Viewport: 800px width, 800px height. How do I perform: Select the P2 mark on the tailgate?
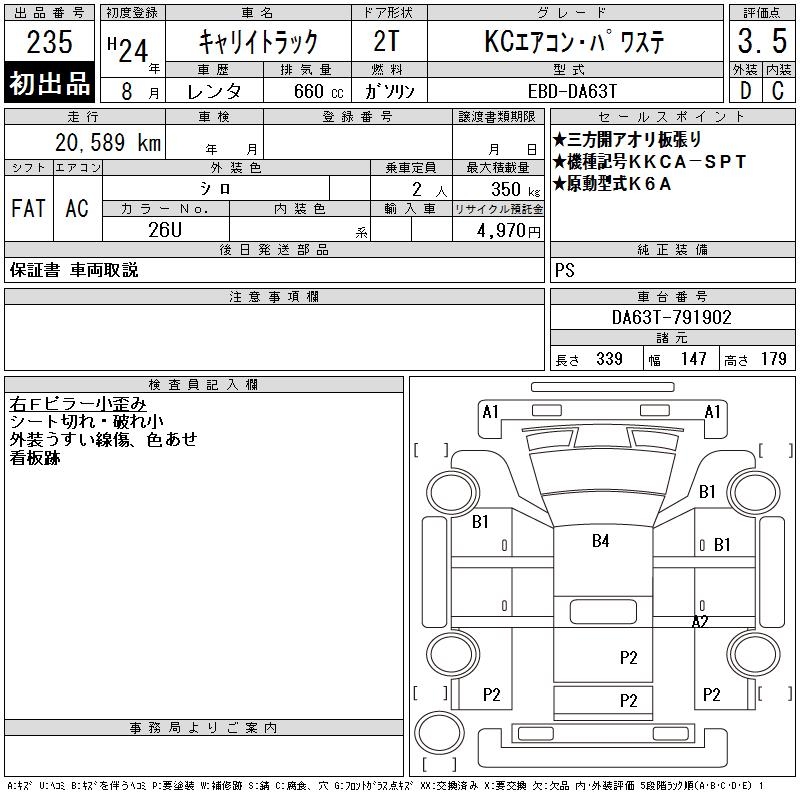coord(628,701)
